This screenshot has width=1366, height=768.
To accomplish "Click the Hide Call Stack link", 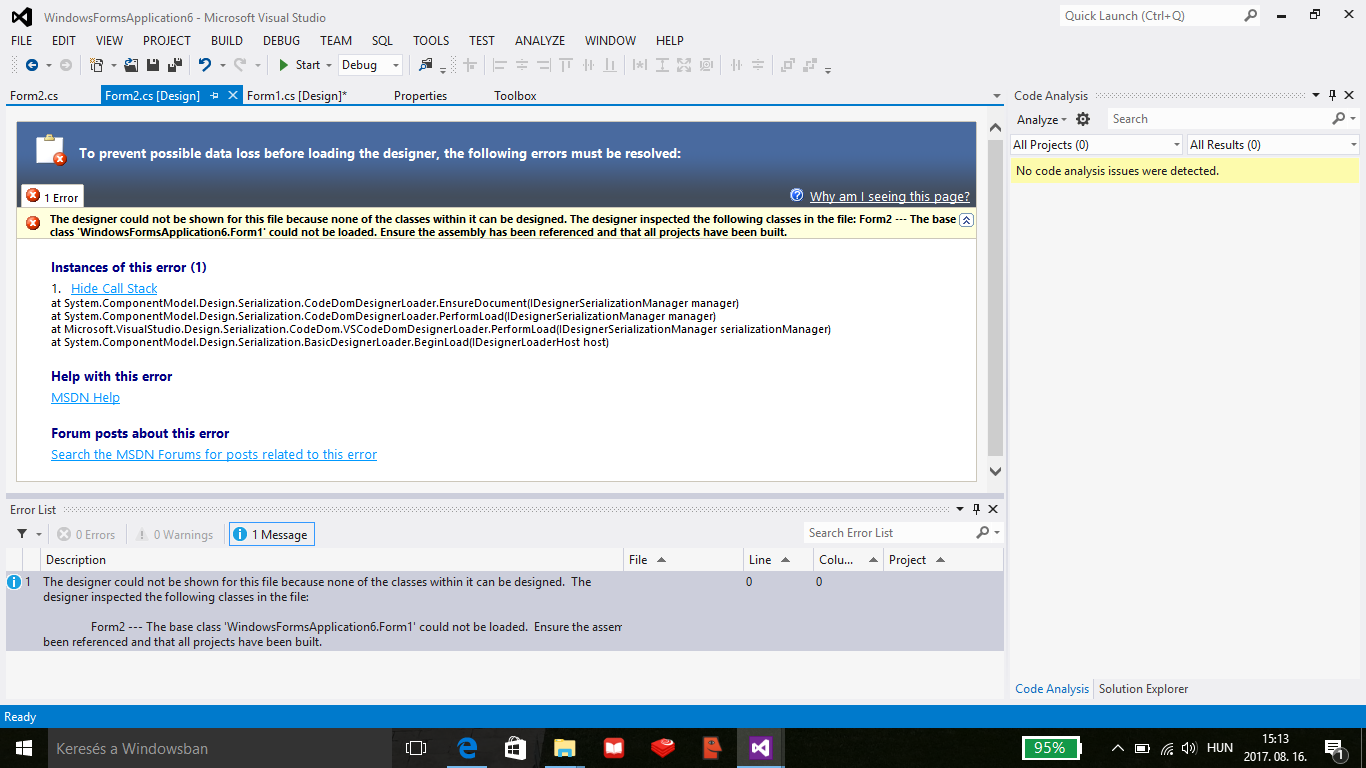I will 114,288.
